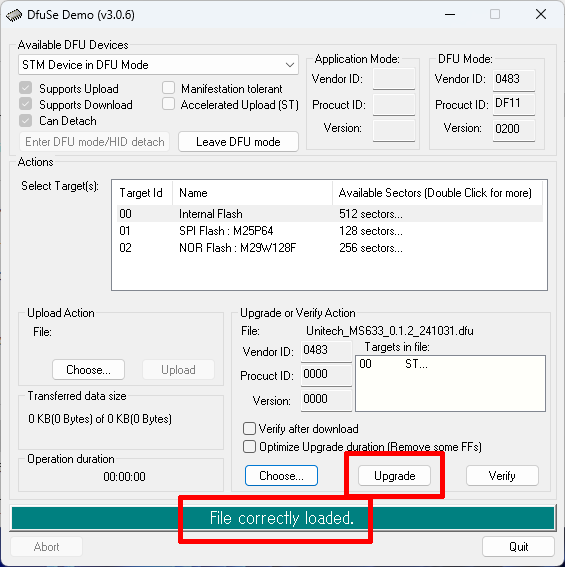
Task: Enable the Accelerated Upload (ST) checkbox
Action: coord(169,104)
